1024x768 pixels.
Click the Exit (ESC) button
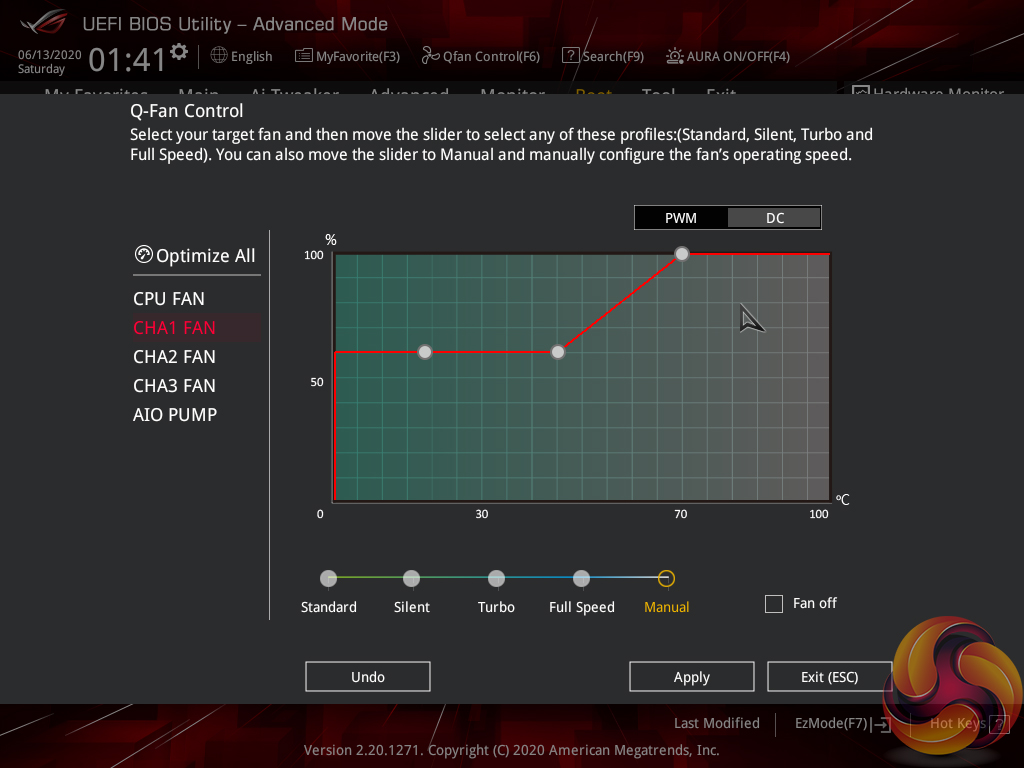tap(829, 677)
